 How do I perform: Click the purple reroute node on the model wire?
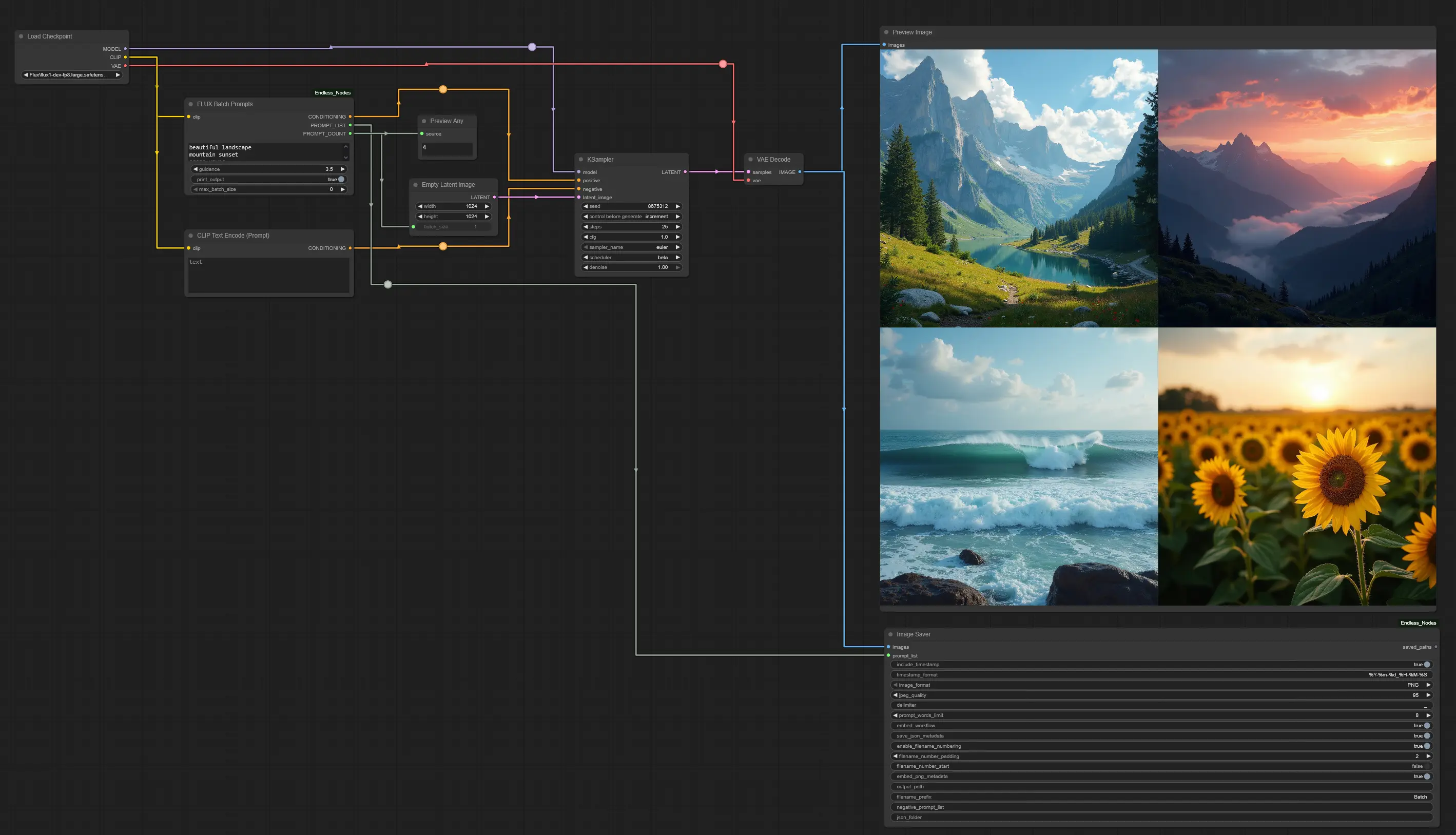click(x=532, y=47)
